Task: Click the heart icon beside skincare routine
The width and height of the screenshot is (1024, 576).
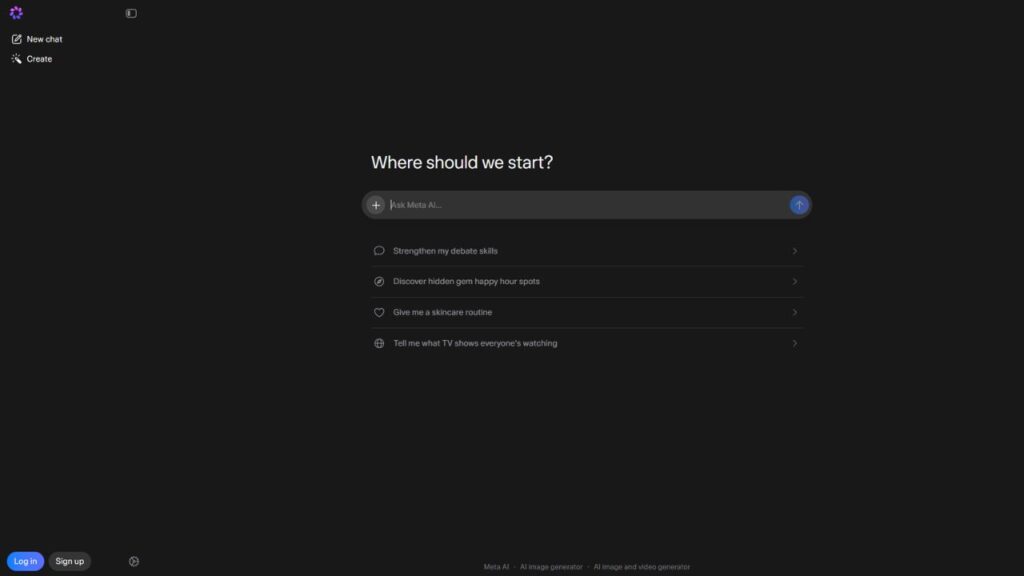Action: point(379,312)
